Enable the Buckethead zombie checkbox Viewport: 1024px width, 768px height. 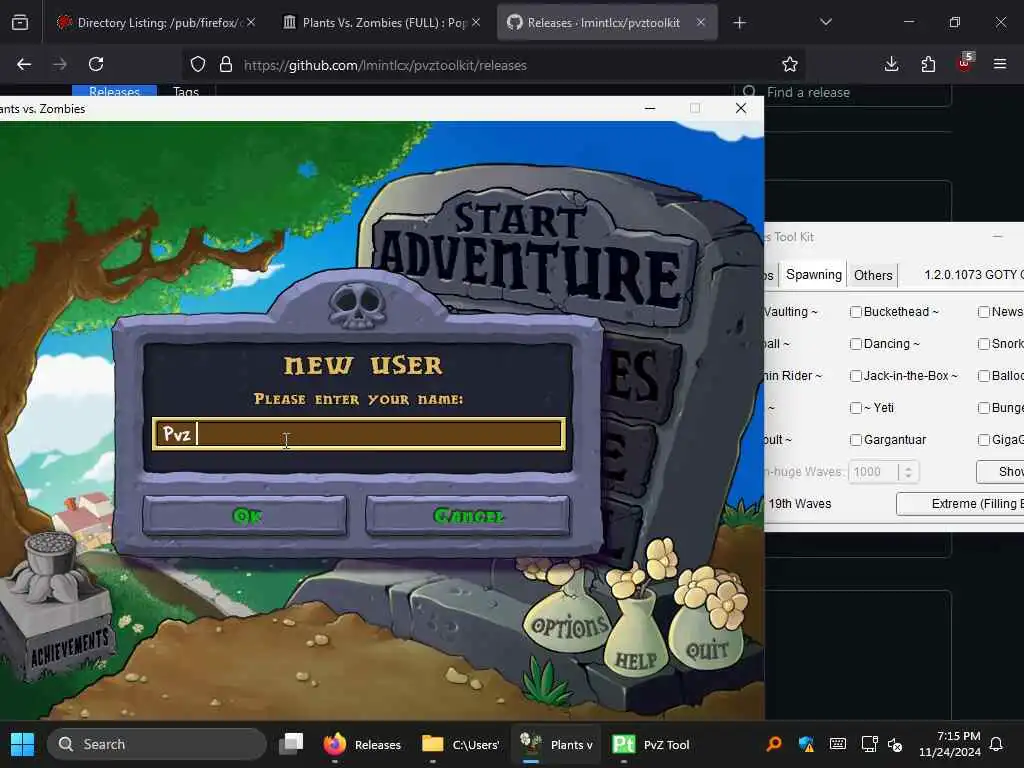[x=856, y=312]
